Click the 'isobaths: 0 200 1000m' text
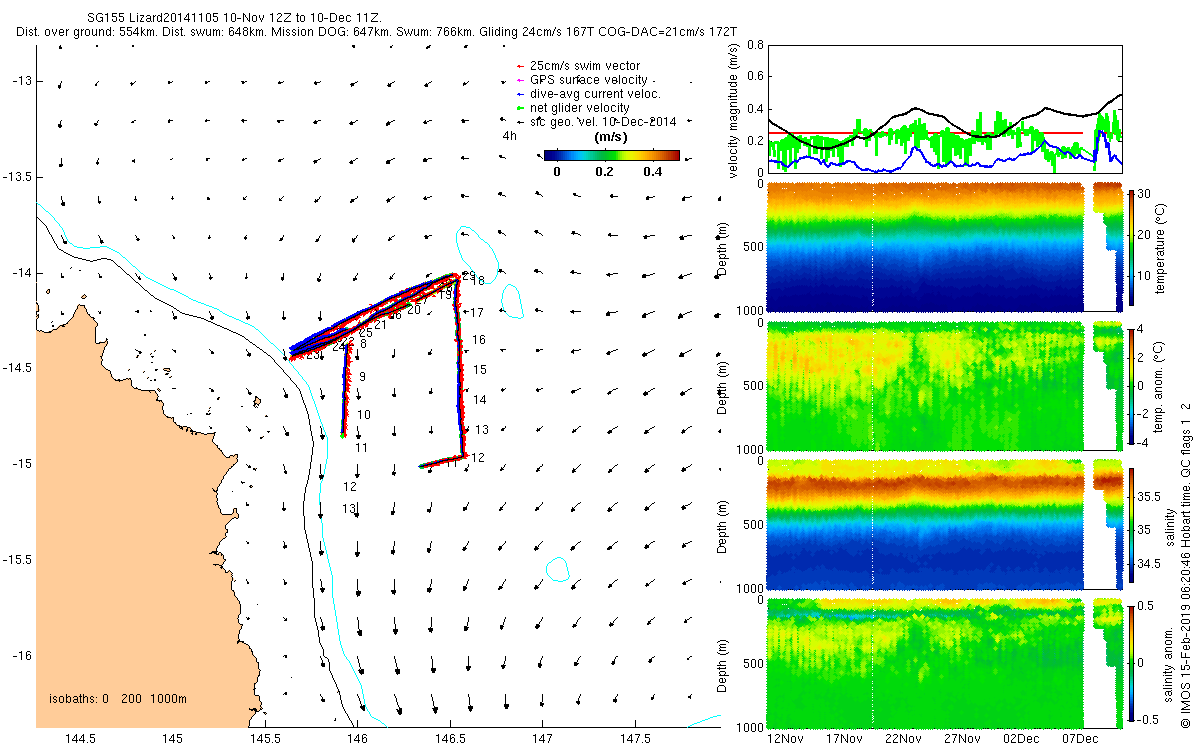This screenshot has width=1200, height=750. tap(118, 699)
